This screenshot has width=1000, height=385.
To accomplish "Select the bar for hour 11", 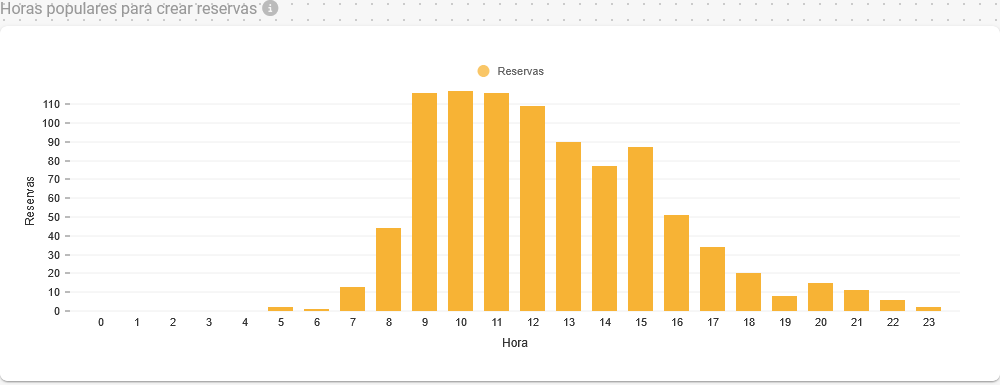I will [x=497, y=202].
